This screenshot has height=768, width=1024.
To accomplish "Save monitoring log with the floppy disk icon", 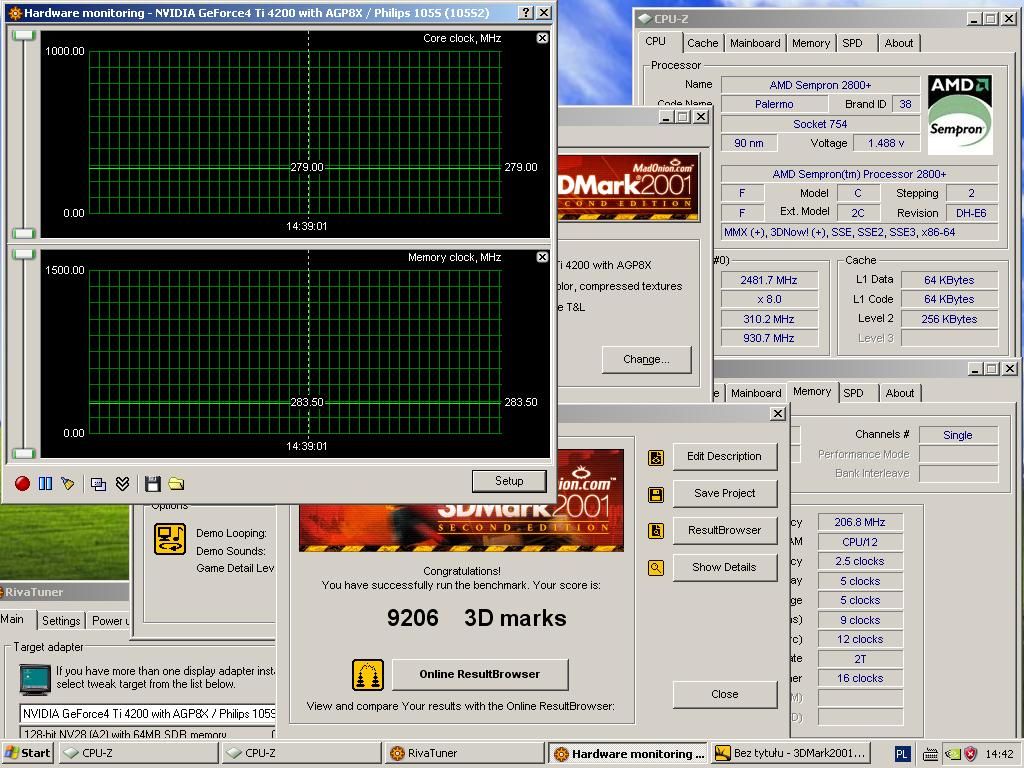I will [x=153, y=483].
